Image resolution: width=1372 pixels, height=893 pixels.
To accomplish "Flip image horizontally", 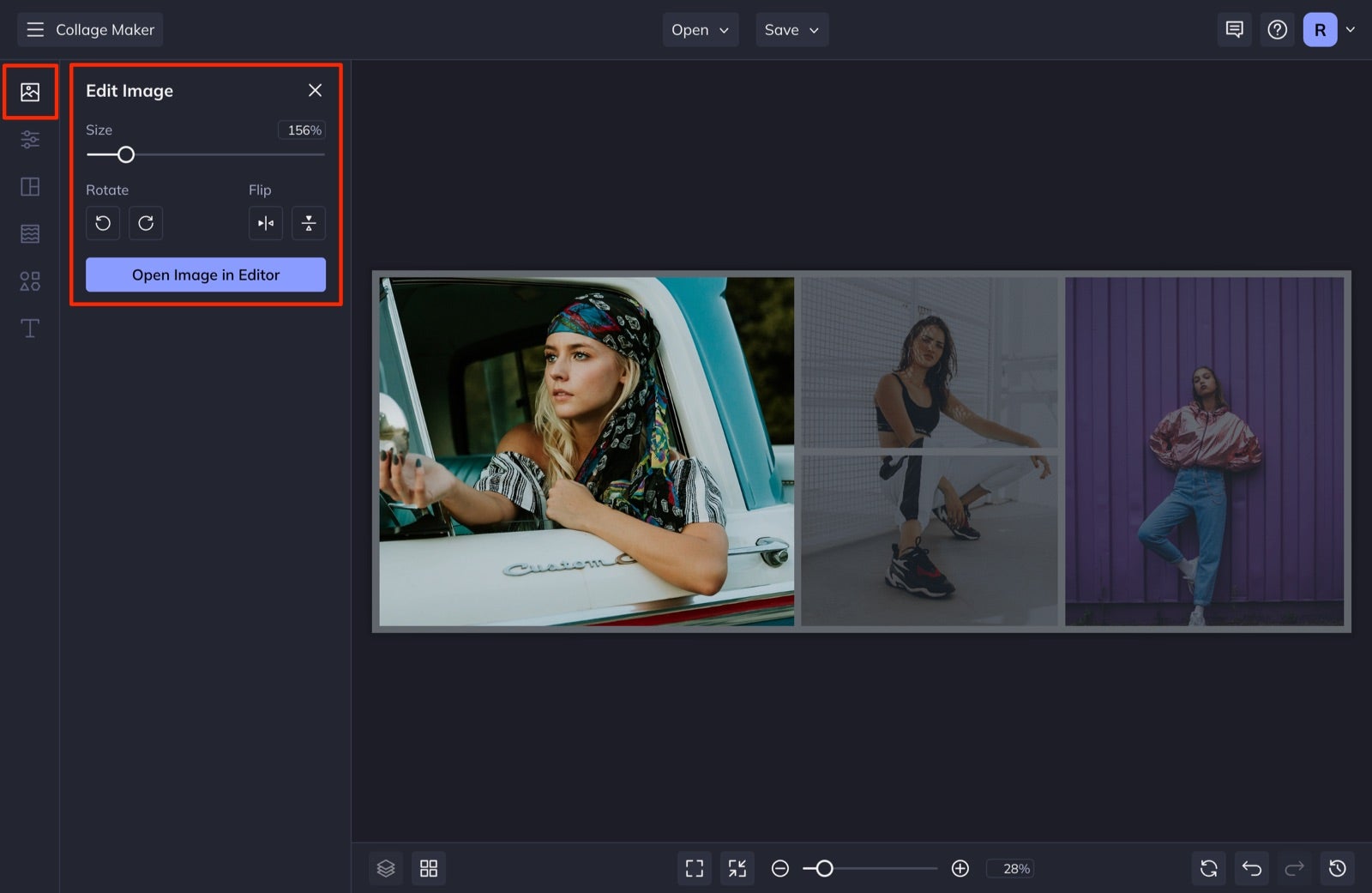I will 266,223.
